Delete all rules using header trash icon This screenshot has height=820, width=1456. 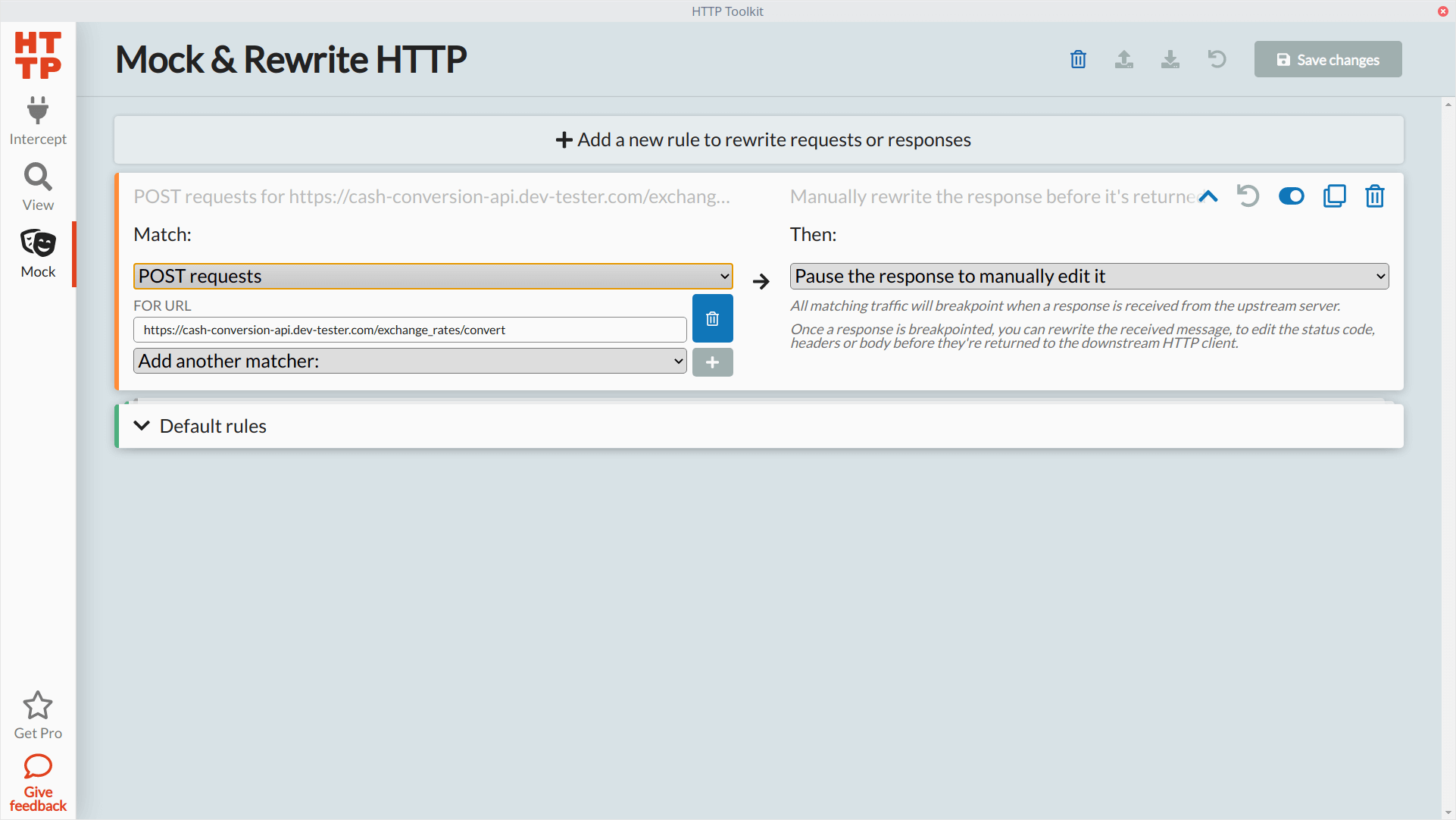(x=1078, y=59)
